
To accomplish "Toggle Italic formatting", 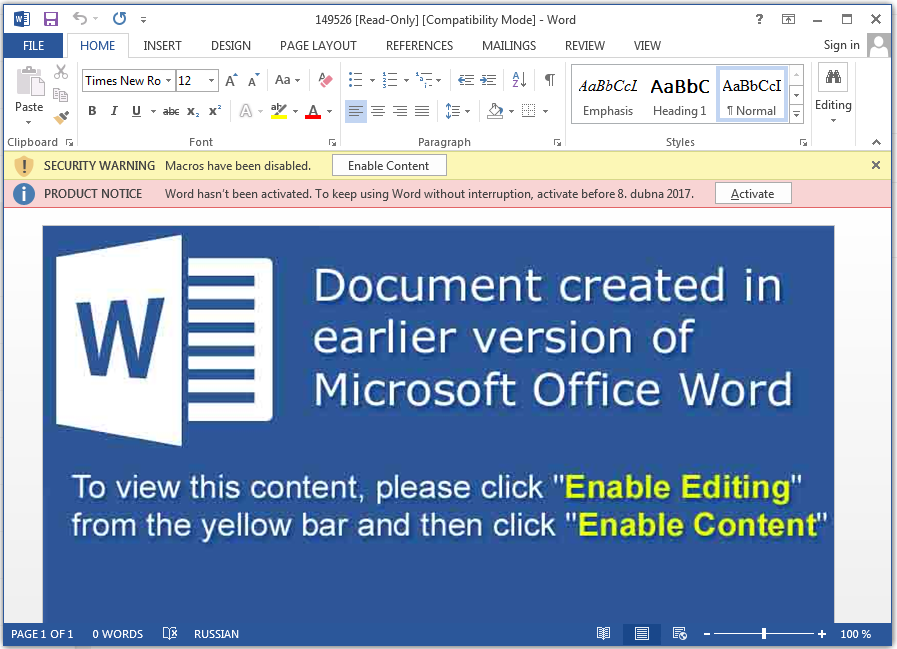I will pyautogui.click(x=114, y=111).
